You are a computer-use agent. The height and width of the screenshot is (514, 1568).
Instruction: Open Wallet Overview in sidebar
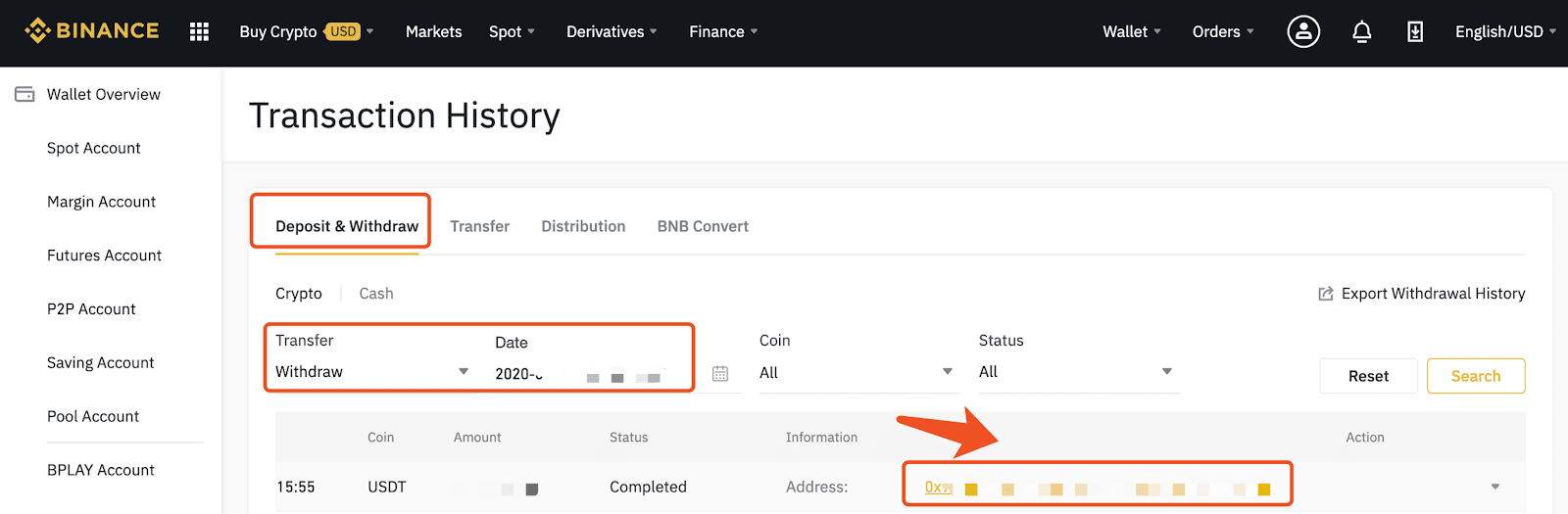tap(104, 94)
